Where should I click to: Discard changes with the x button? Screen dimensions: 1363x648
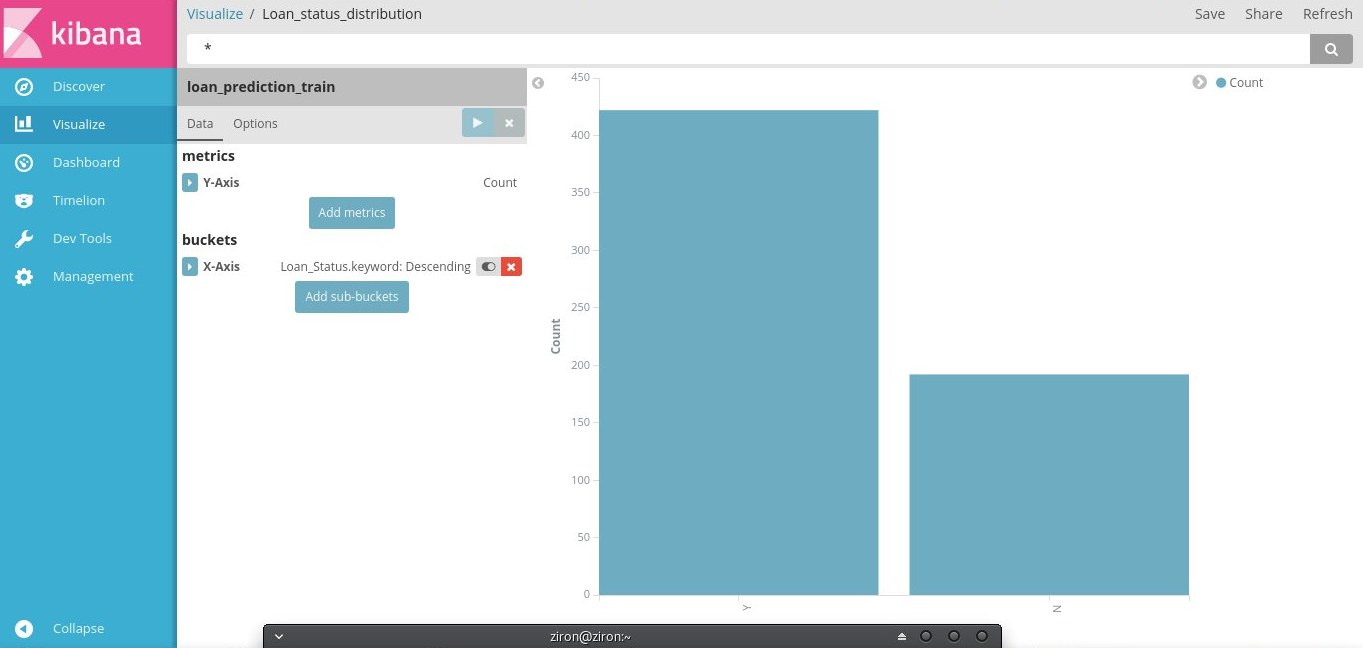(509, 123)
